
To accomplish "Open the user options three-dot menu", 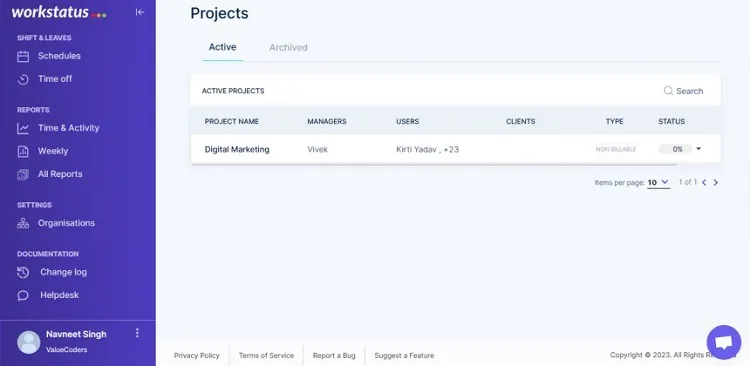I will 137,333.
